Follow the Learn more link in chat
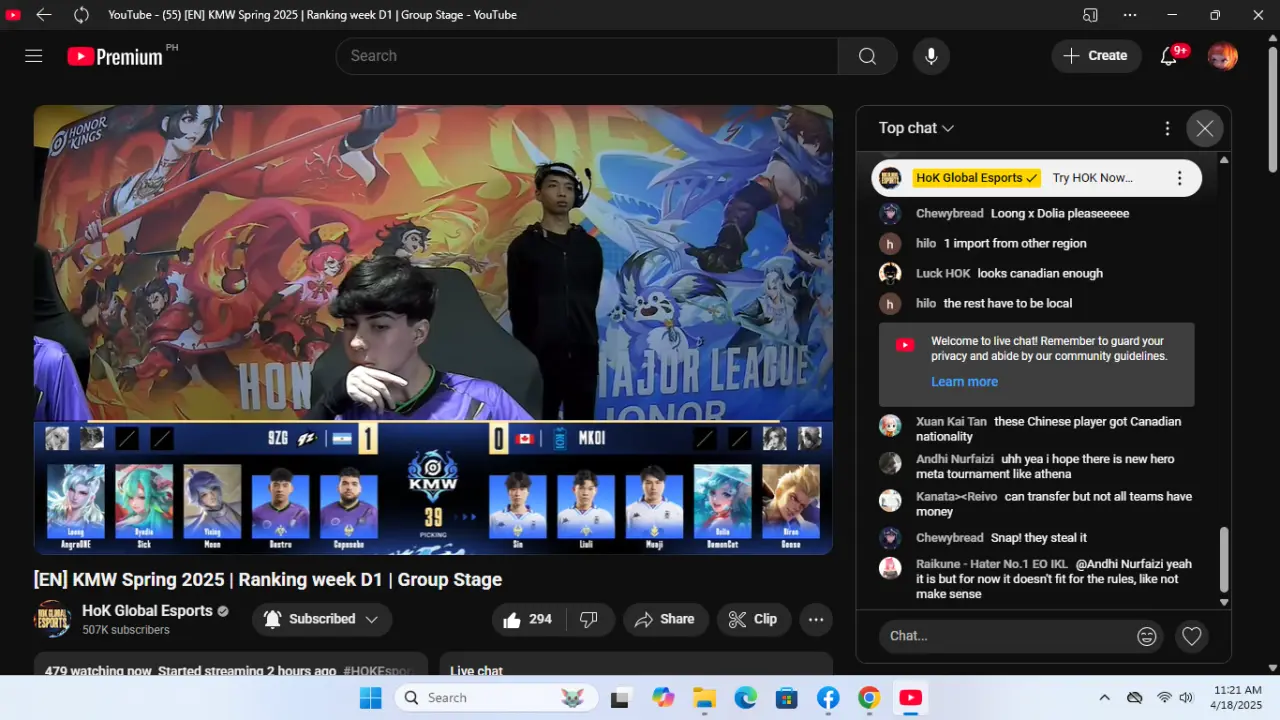Viewport: 1280px width, 720px height. click(x=964, y=382)
